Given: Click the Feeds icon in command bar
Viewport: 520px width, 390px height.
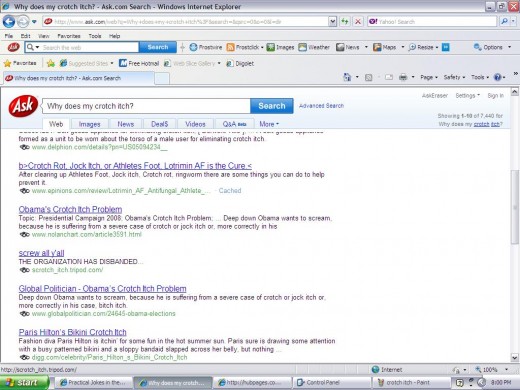Looking at the screenshot, I should coord(368,78).
